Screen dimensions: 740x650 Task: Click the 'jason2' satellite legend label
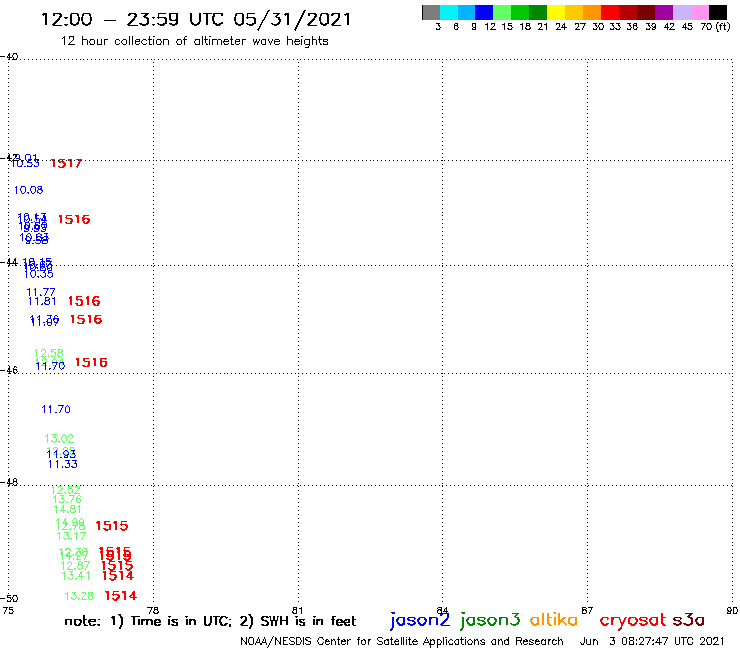coord(420,620)
